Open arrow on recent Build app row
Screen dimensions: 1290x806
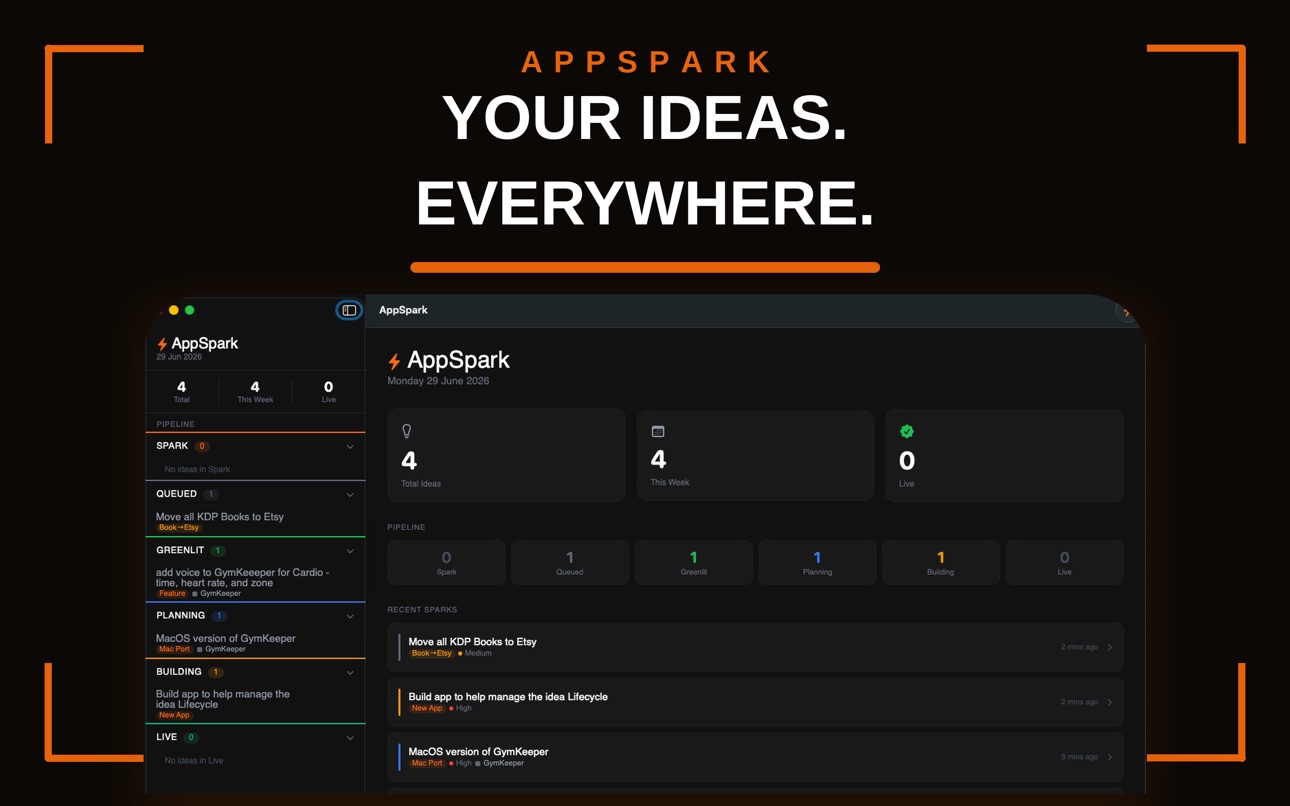[x=1110, y=702]
